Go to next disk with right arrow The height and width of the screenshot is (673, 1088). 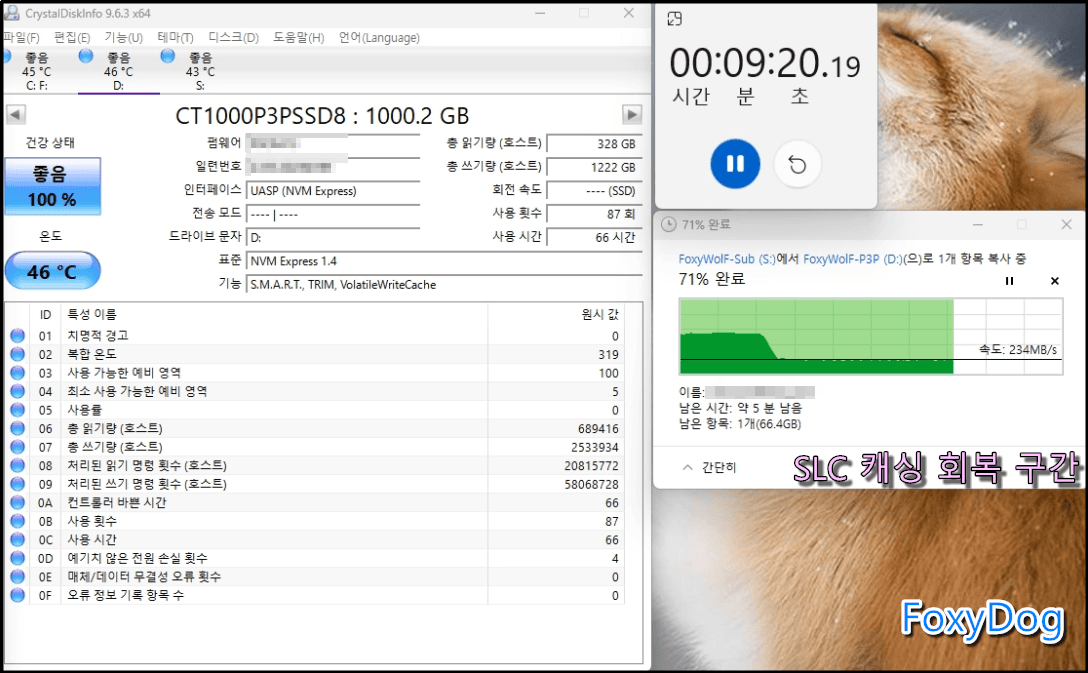tap(631, 114)
